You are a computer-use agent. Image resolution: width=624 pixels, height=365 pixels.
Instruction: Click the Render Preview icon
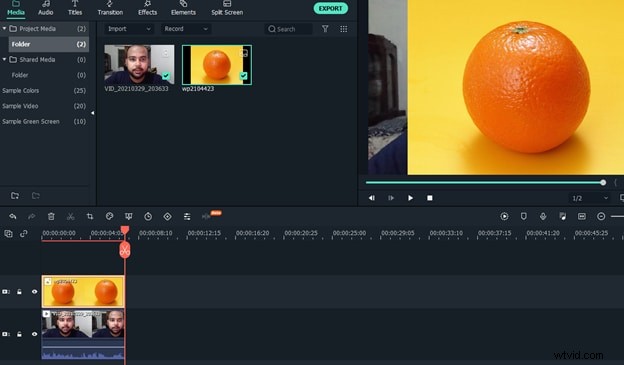click(x=504, y=216)
